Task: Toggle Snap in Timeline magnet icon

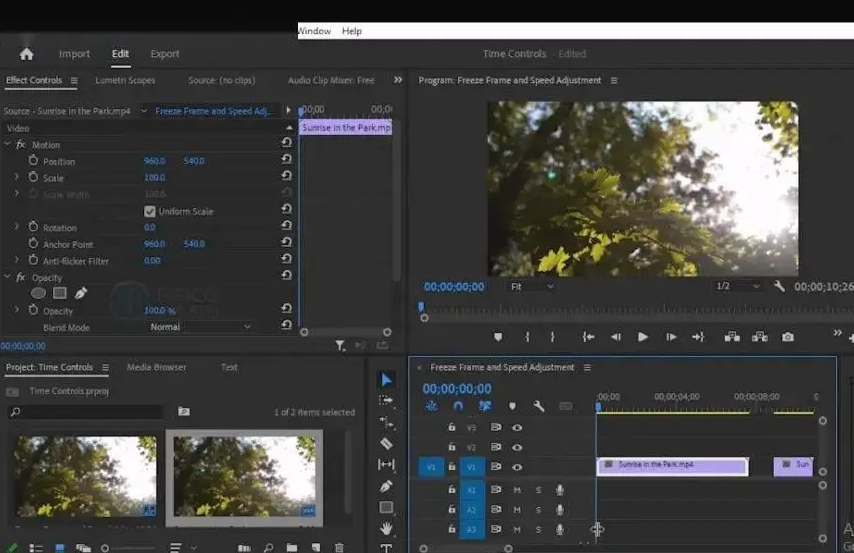Action: click(458, 406)
